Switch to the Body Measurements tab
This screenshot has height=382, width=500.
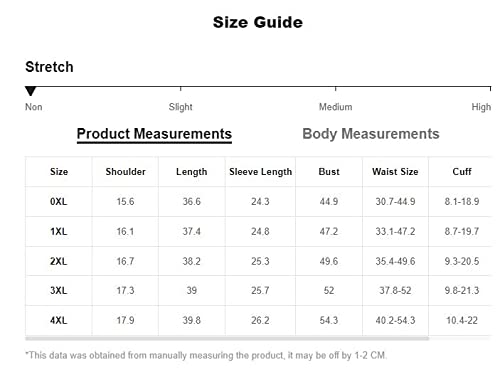click(371, 134)
